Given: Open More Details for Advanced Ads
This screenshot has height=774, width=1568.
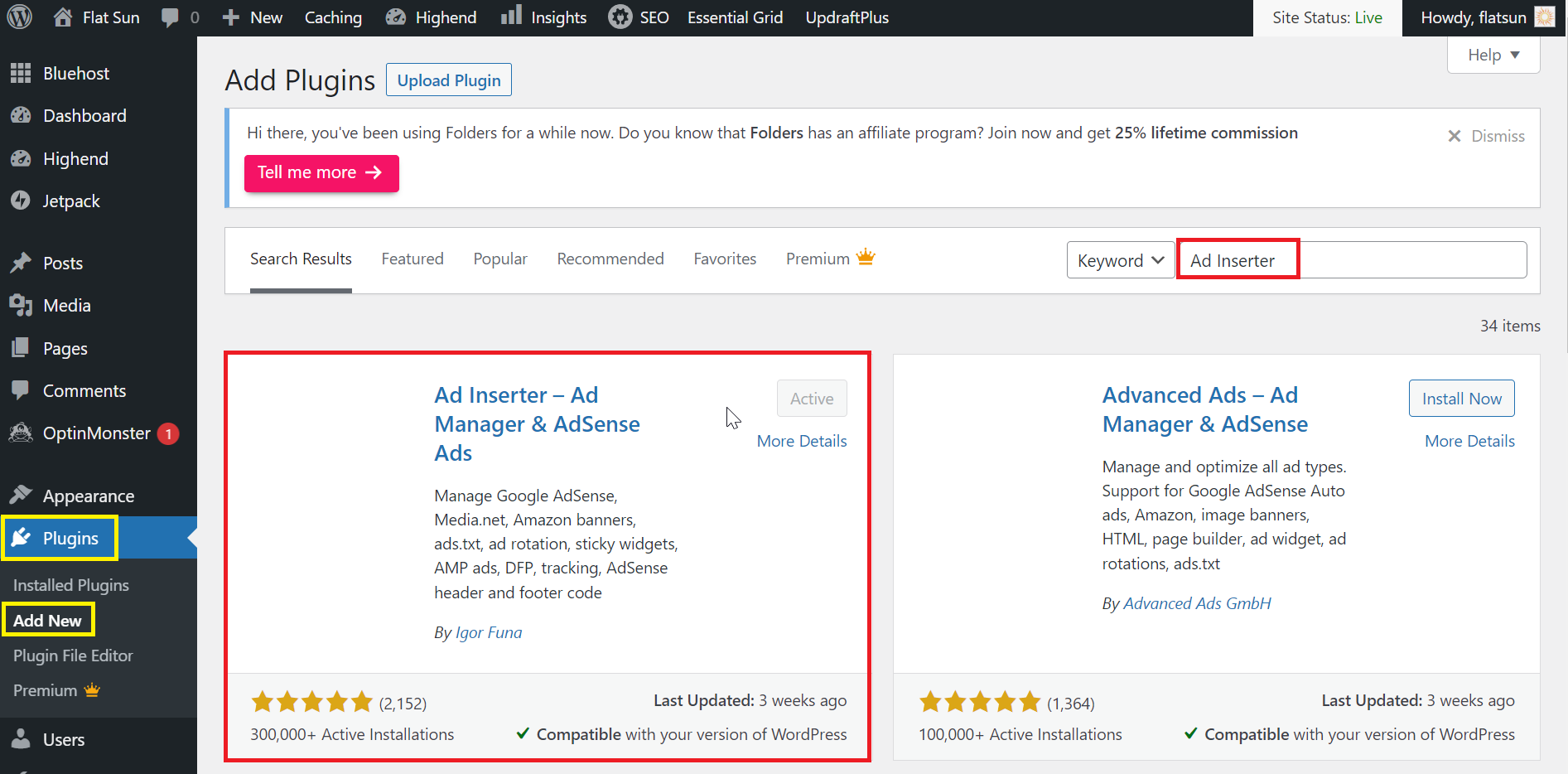Looking at the screenshot, I should 1469,441.
